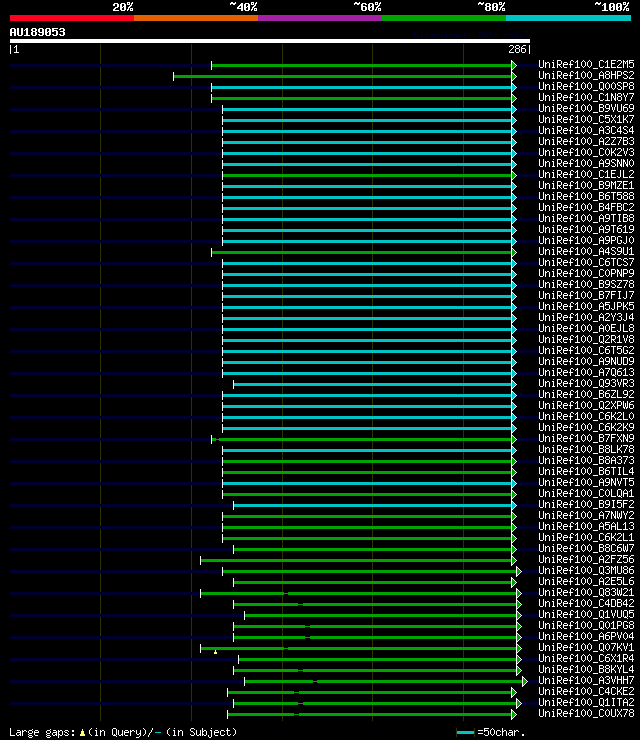The height and width of the screenshot is (740, 640).
Task: Click UniRef100_B7FIJ7 label
Action: point(586,295)
